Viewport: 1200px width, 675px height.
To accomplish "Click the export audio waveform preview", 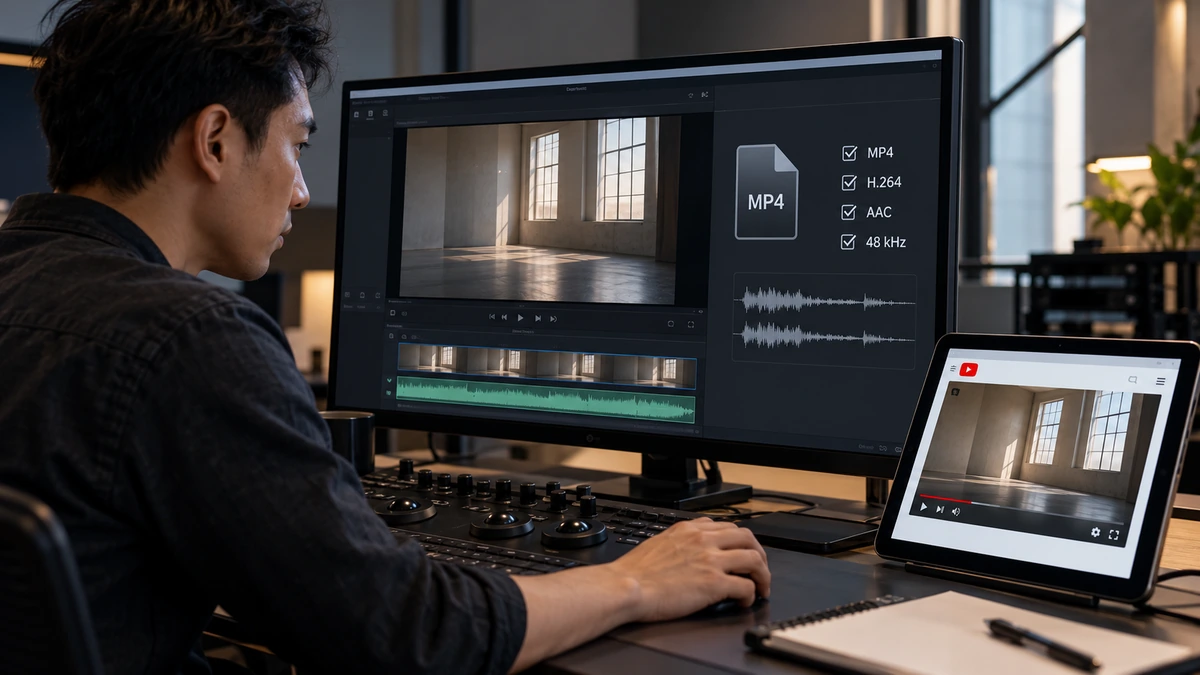I will (x=825, y=319).
